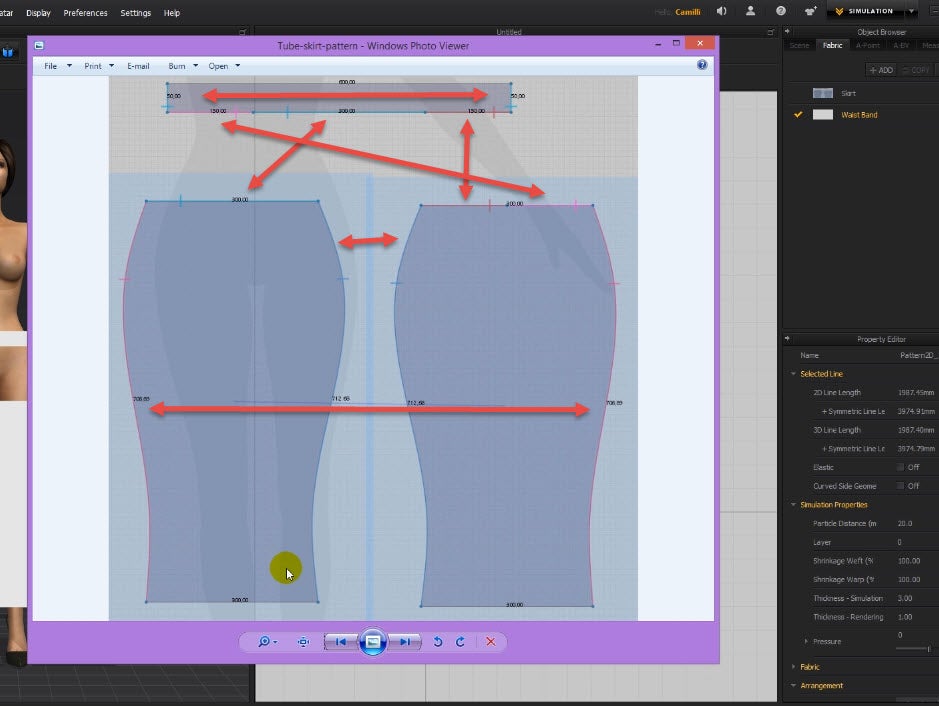Toggle the Curved Side Geometry checkbox
The height and width of the screenshot is (706, 939).
900,486
